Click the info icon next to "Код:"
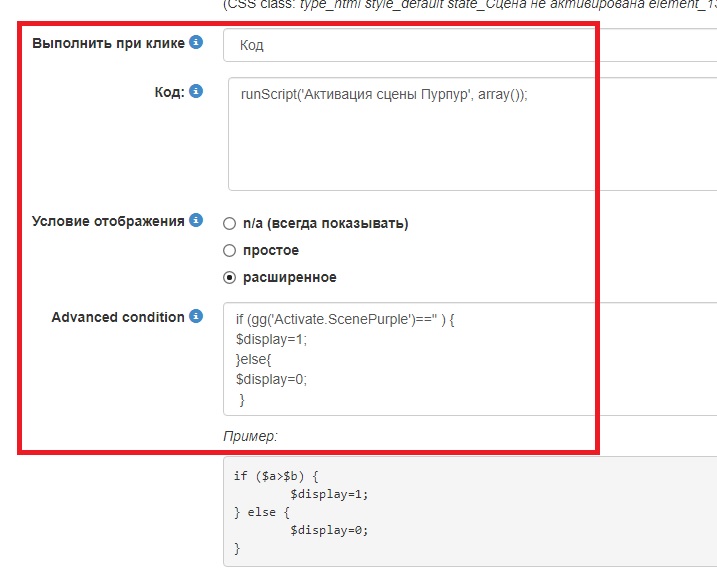Viewport: 717px width, 578px height. [x=196, y=91]
